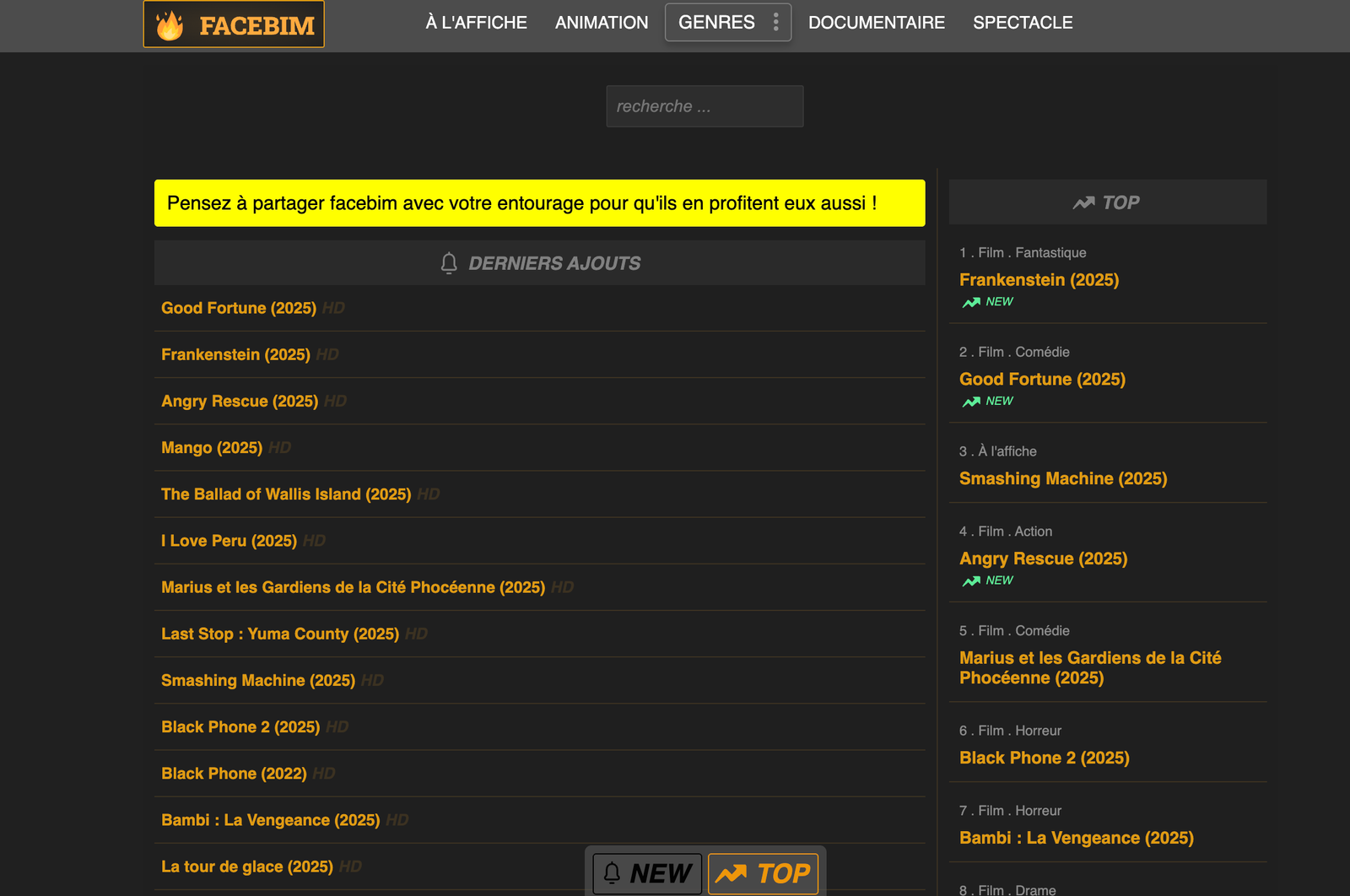Click the trending arrow icon in TOP header
Screen dimensions: 1350x896
pyautogui.click(x=1083, y=202)
